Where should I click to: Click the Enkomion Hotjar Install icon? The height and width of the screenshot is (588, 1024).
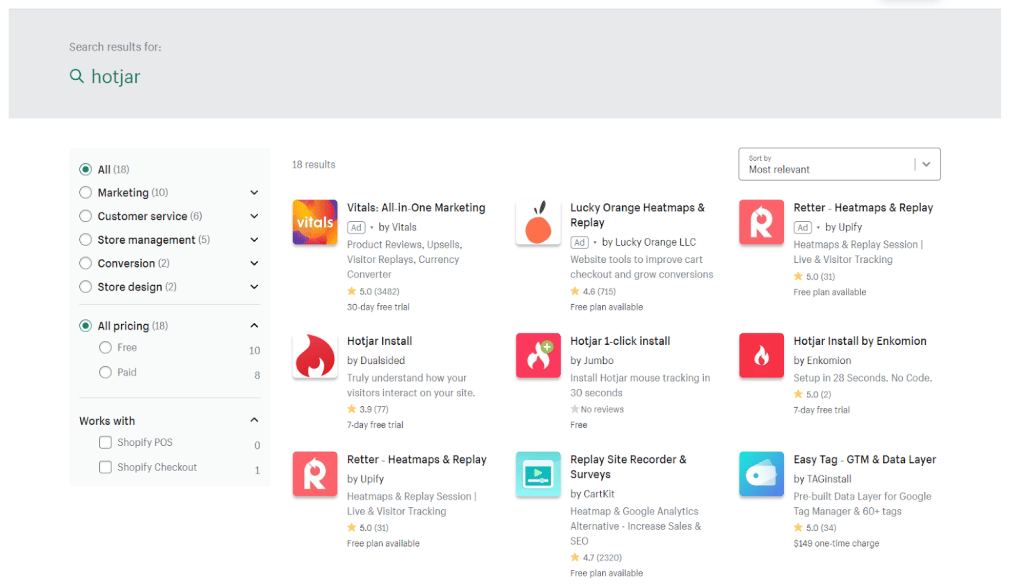pyautogui.click(x=761, y=356)
